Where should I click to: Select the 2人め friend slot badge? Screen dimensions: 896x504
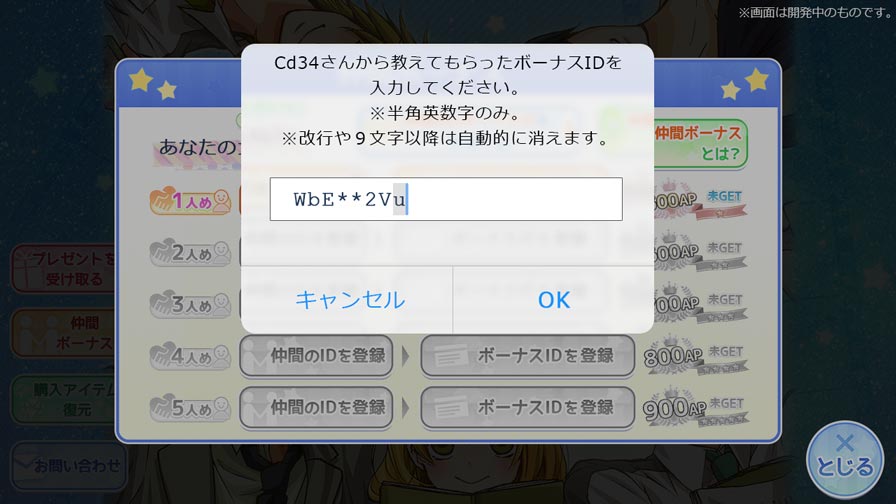190,253
